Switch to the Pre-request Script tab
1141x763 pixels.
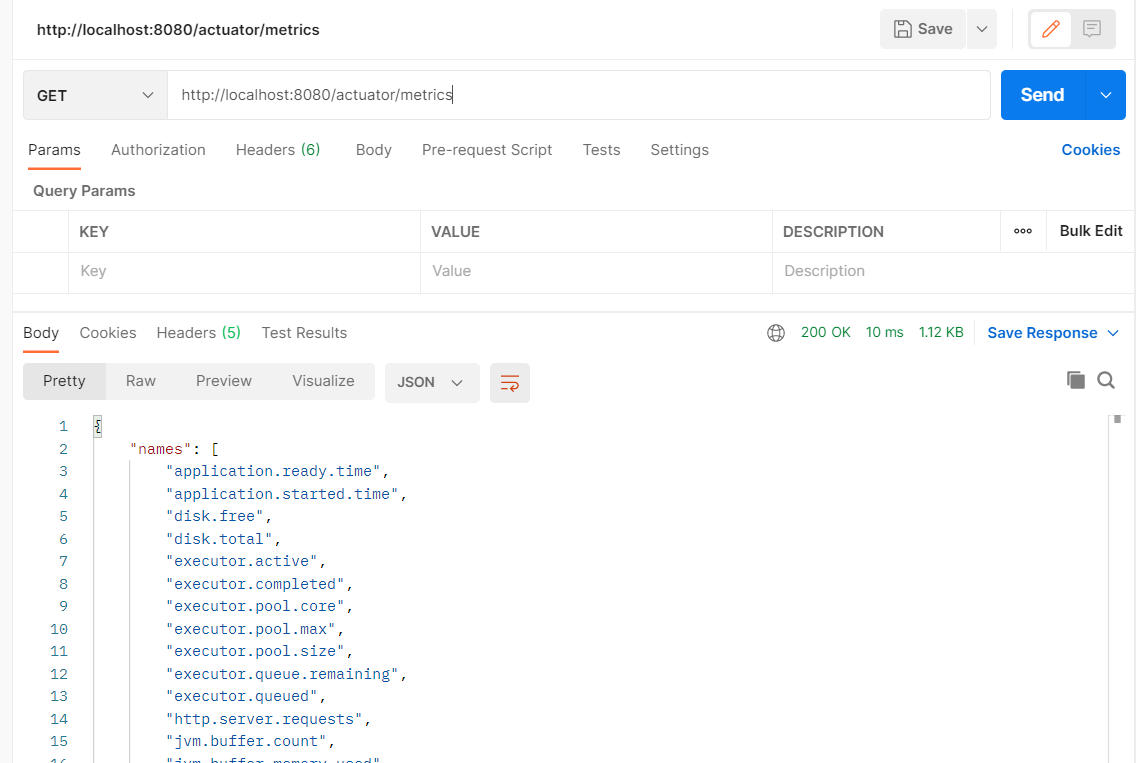(x=487, y=150)
